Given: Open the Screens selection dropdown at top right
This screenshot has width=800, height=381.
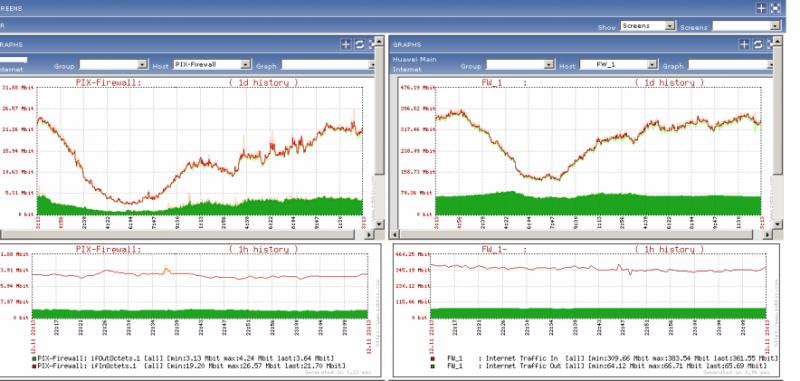Looking at the screenshot, I should 746,26.
